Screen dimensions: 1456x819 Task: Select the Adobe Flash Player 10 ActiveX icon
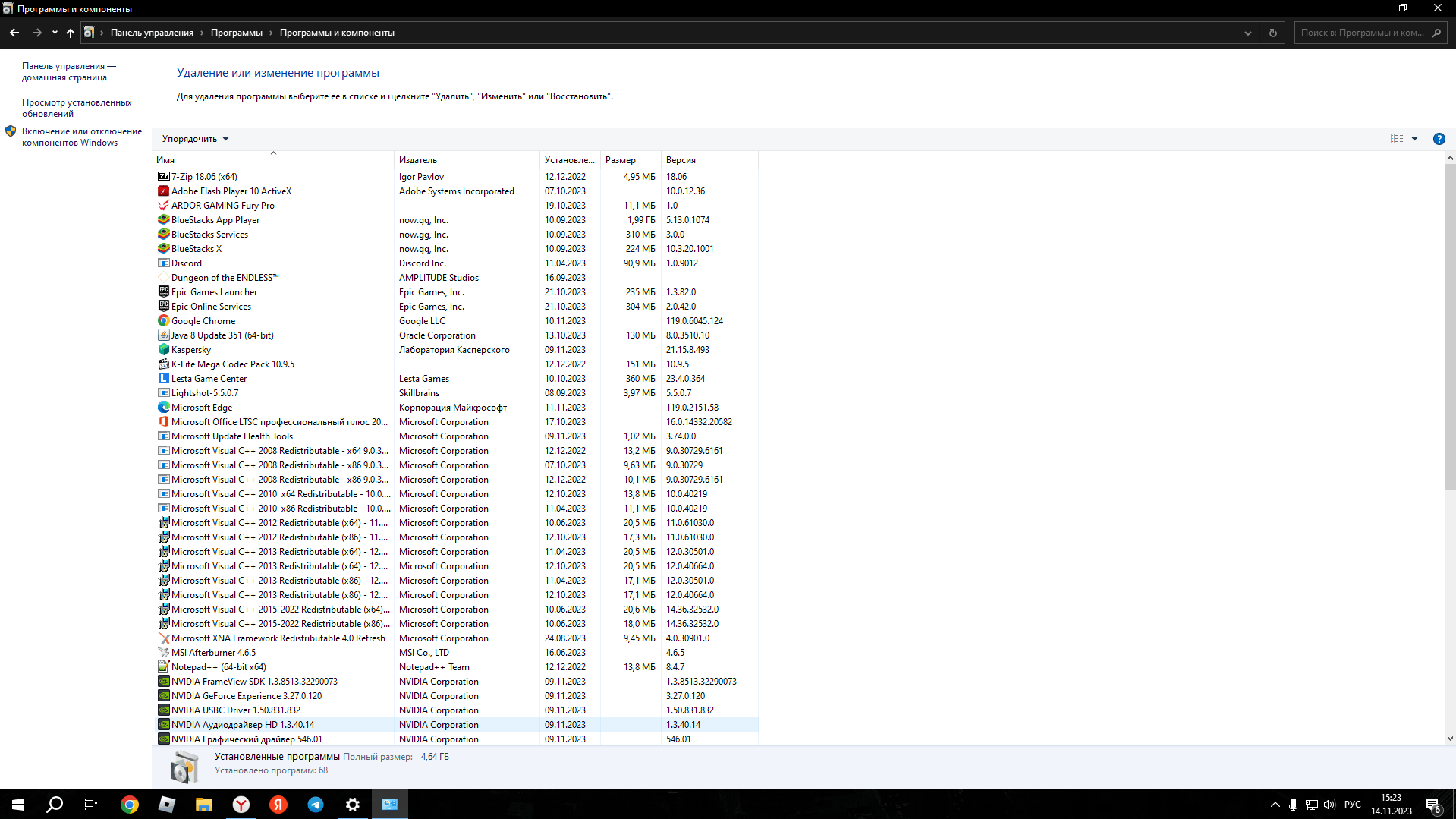(163, 191)
